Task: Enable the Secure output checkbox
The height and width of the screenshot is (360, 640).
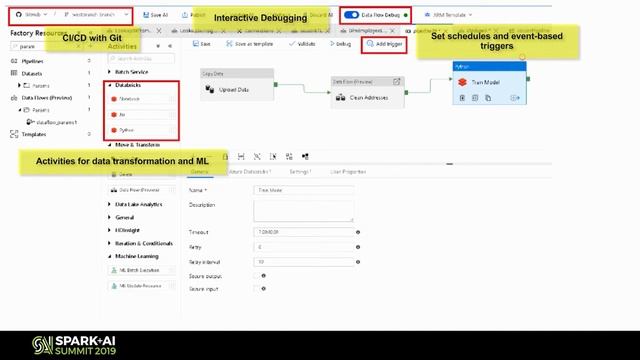Action: (x=256, y=276)
